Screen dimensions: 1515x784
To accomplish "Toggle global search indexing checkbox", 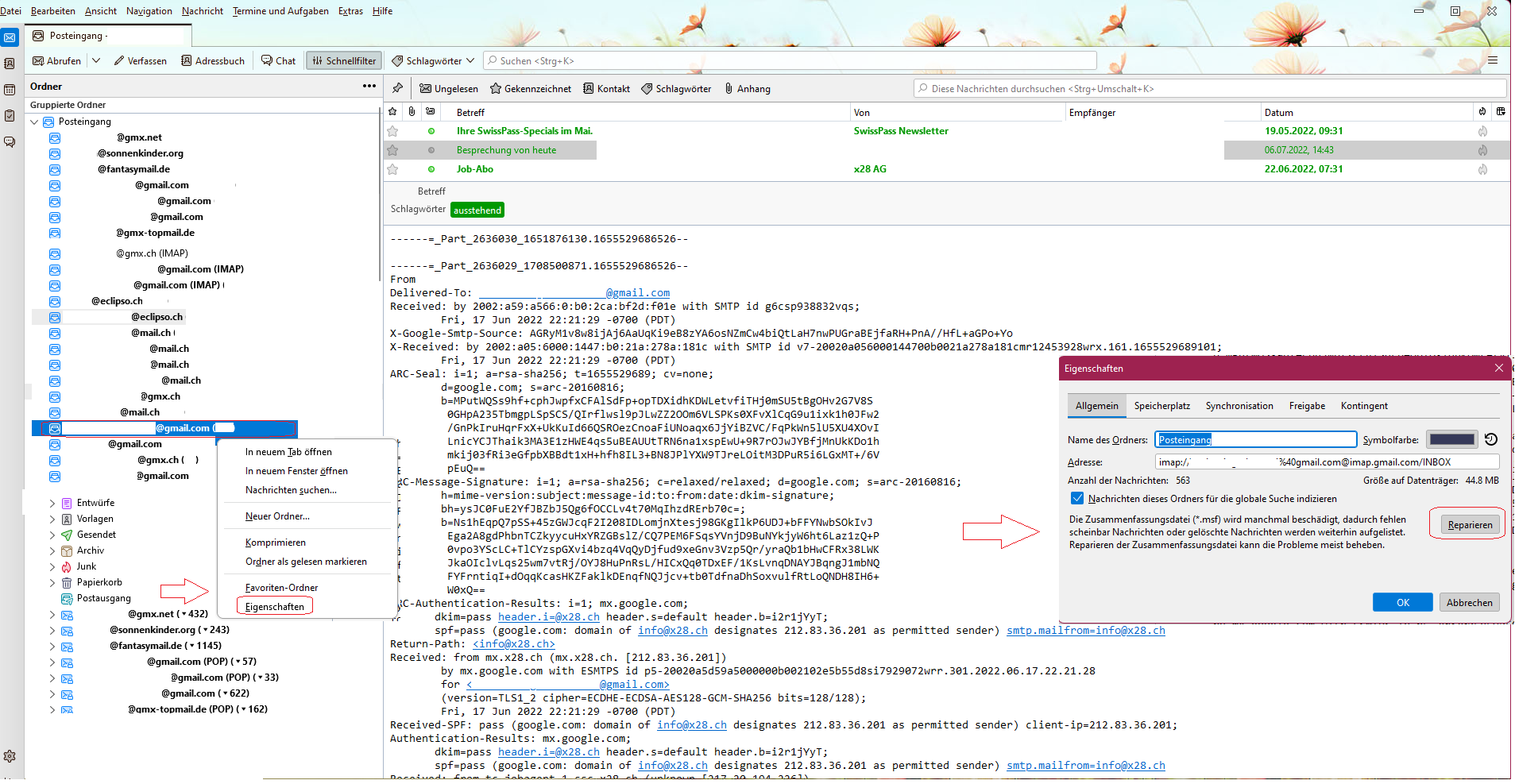I will [1077, 499].
